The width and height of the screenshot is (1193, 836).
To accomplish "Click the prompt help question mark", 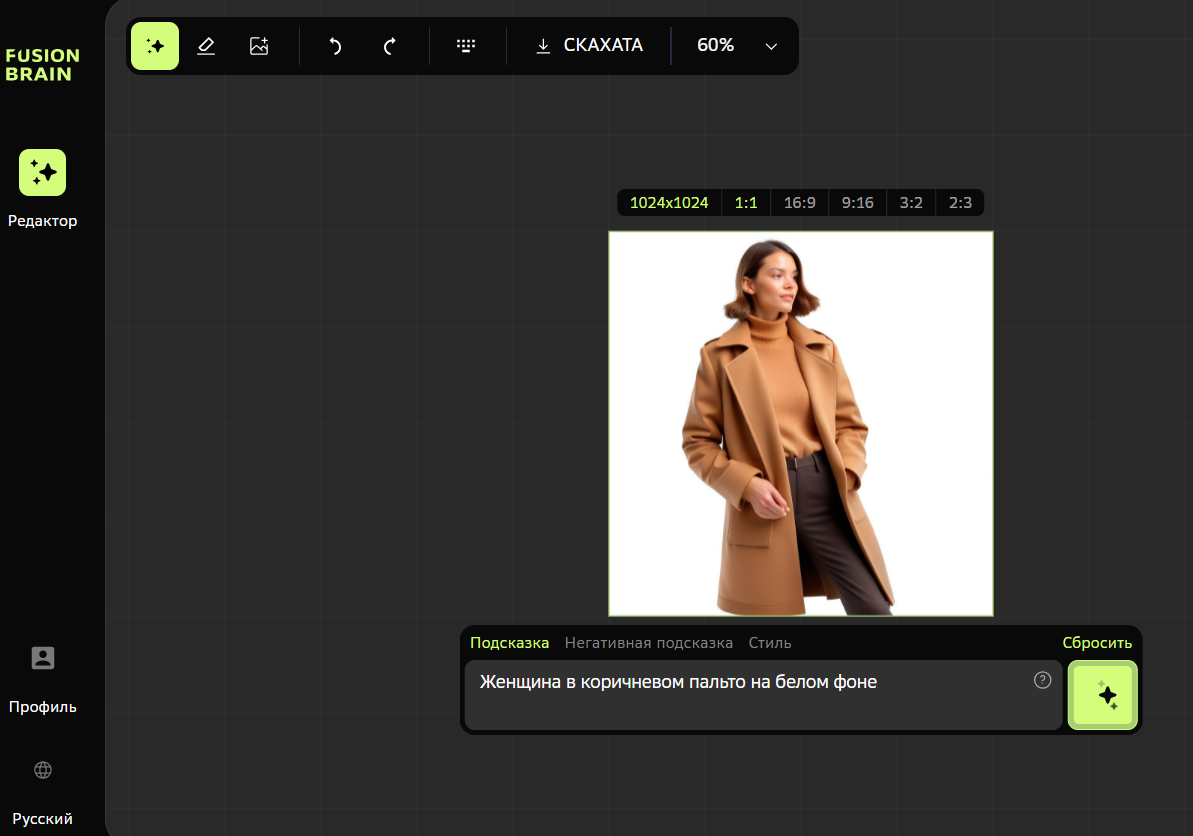I will pyautogui.click(x=1042, y=680).
